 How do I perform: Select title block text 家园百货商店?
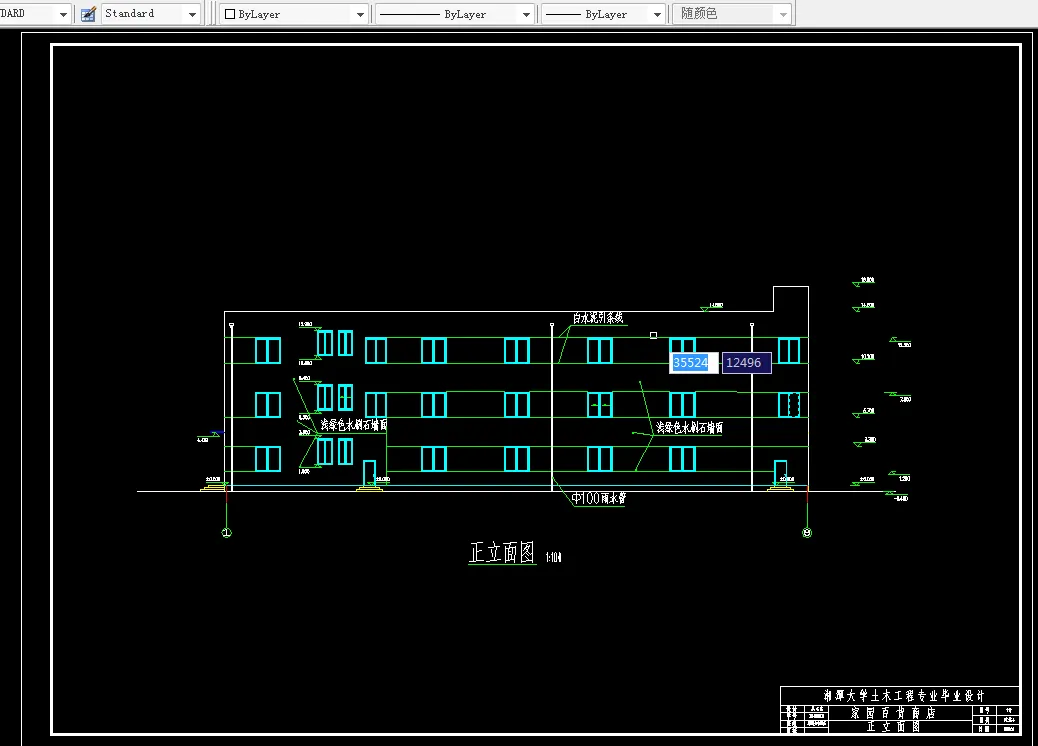coord(893,713)
